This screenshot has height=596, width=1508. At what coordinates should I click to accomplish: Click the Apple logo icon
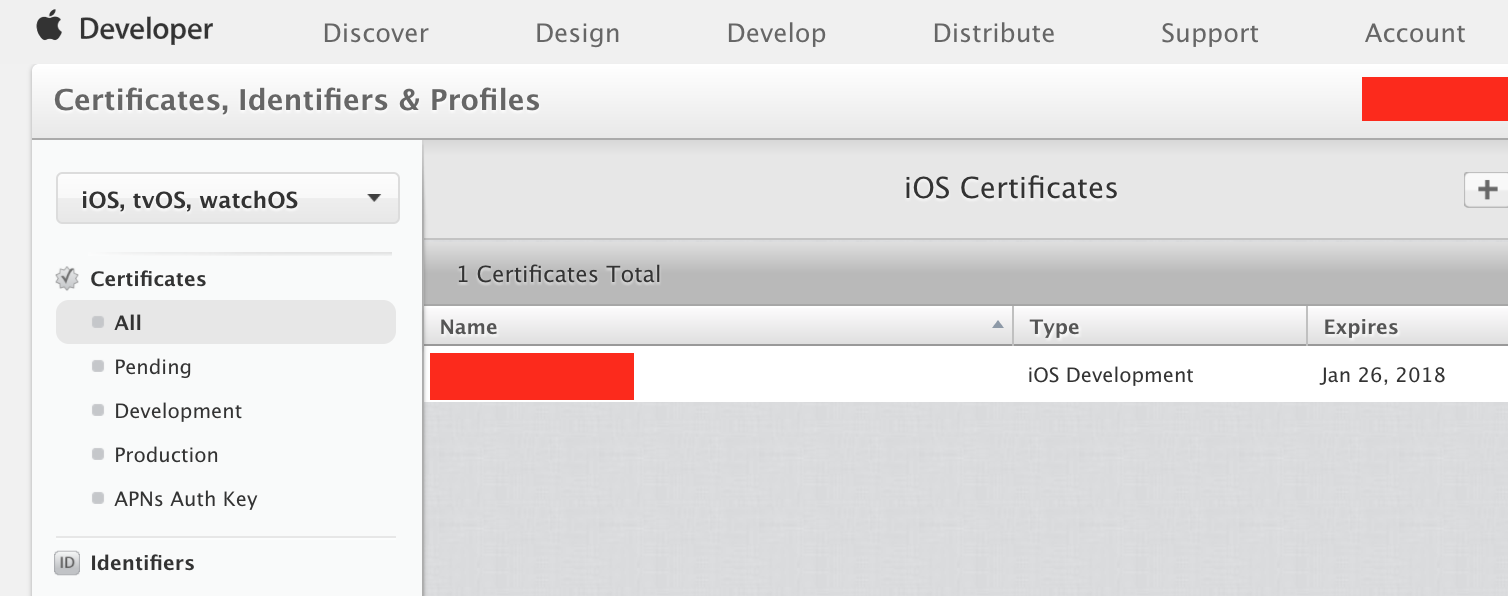click(50, 26)
